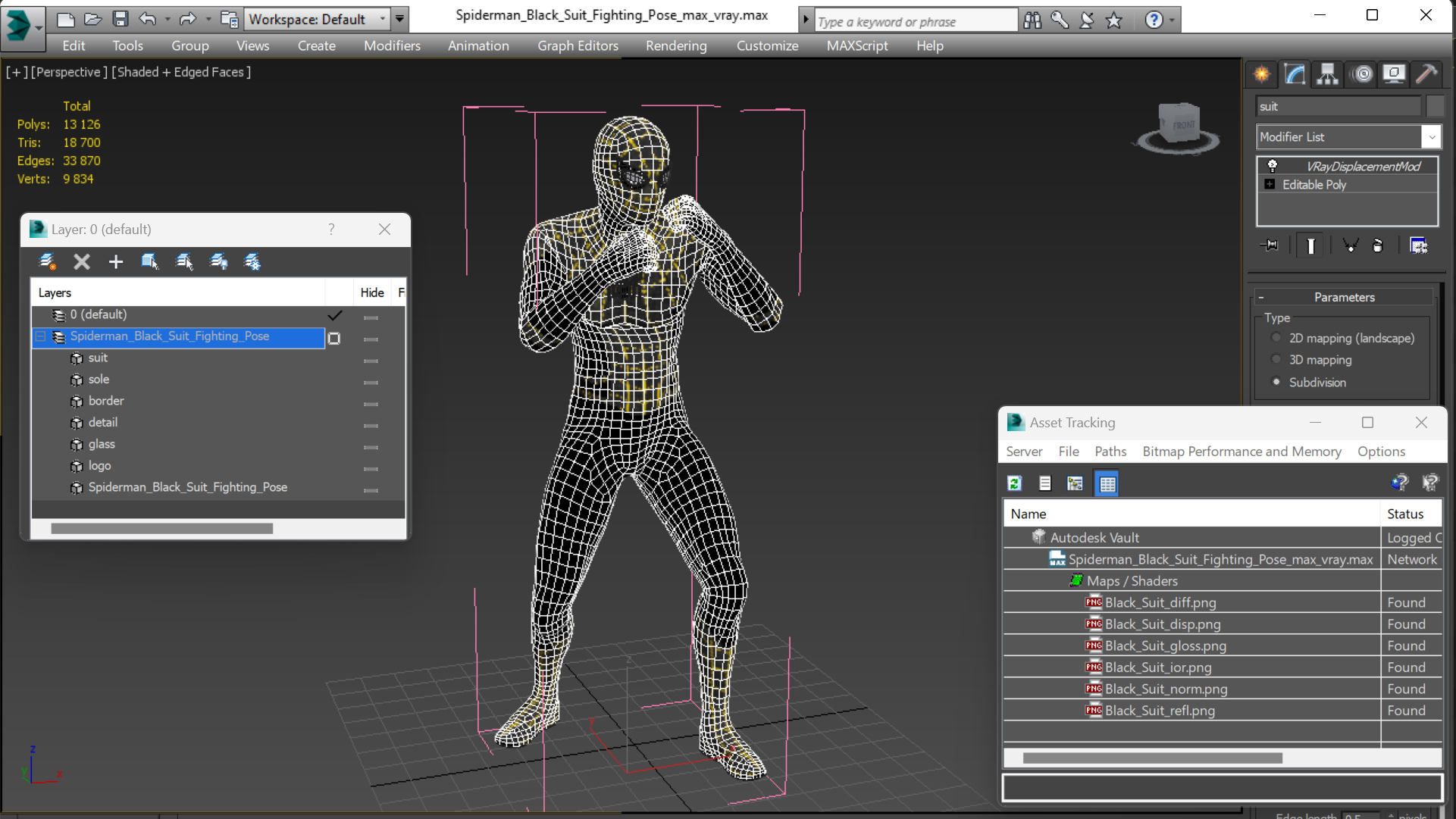This screenshot has height=819, width=1456.
Task: Open the Workspace Default dropdown
Action: point(318,19)
